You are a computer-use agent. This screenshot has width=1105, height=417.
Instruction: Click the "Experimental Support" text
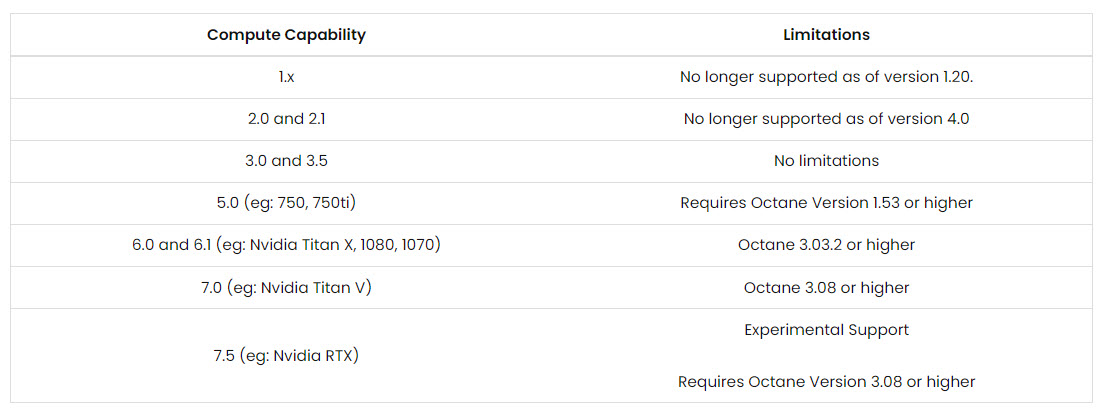[x=826, y=330]
